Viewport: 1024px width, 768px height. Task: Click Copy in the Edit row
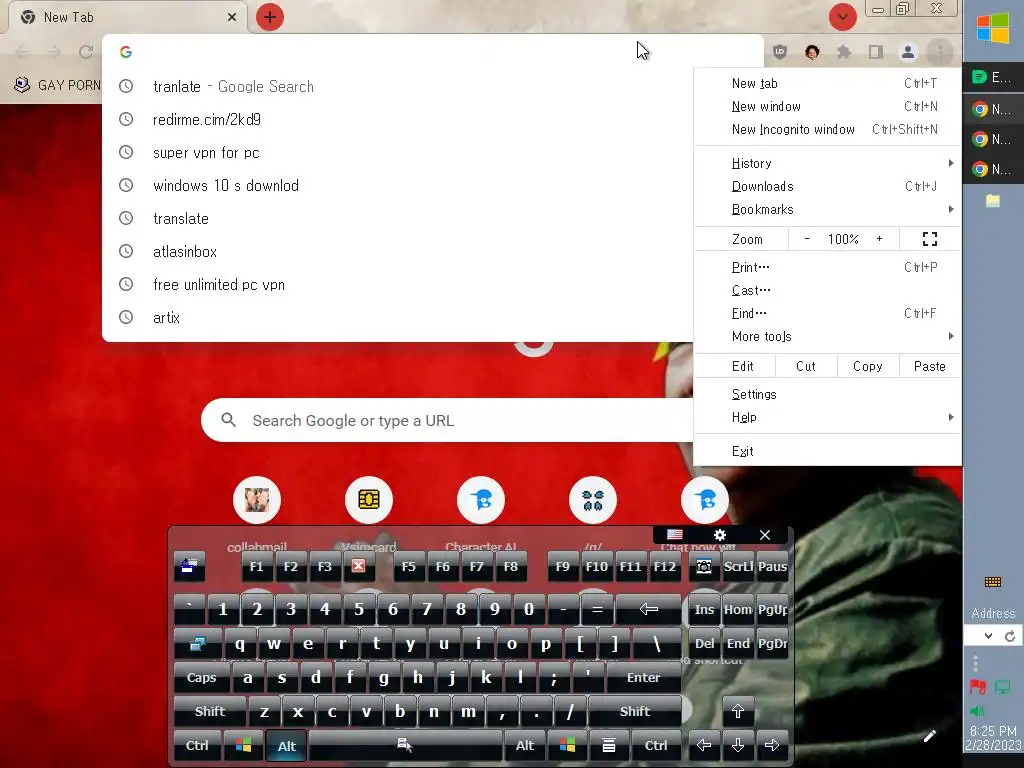coord(868,366)
